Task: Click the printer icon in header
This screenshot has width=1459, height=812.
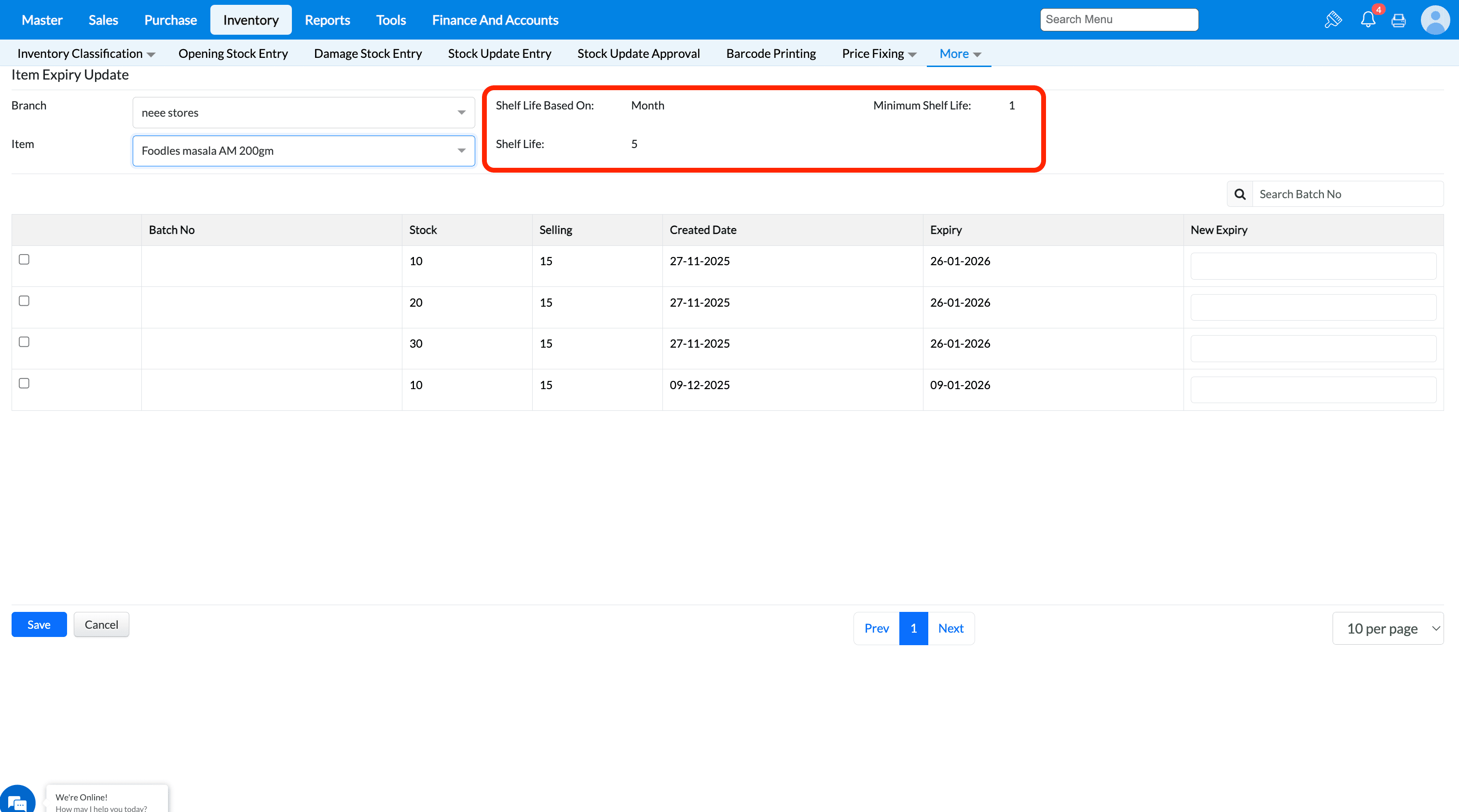Action: [1398, 20]
